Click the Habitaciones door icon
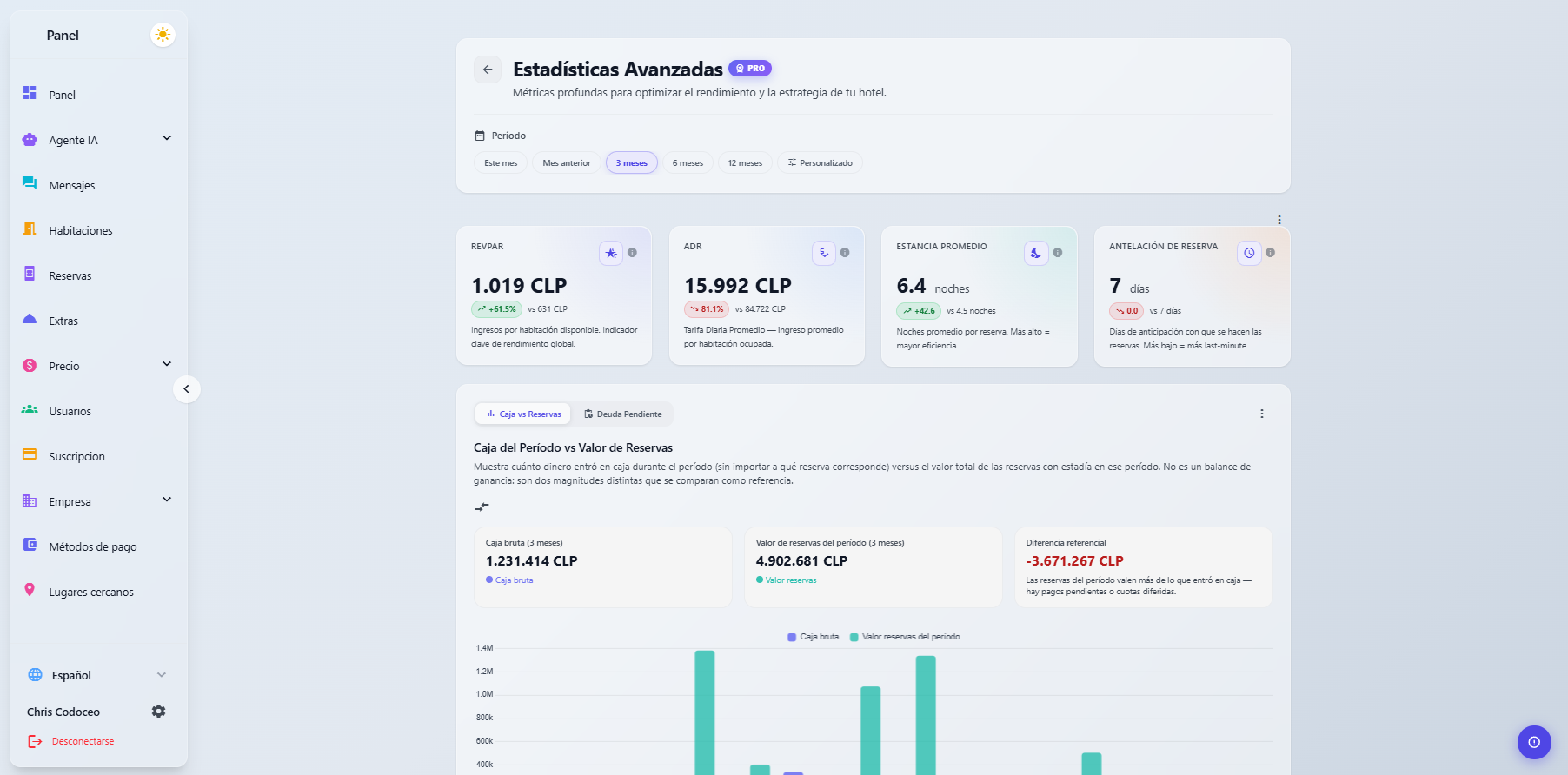The width and height of the screenshot is (1568, 775). click(x=30, y=229)
